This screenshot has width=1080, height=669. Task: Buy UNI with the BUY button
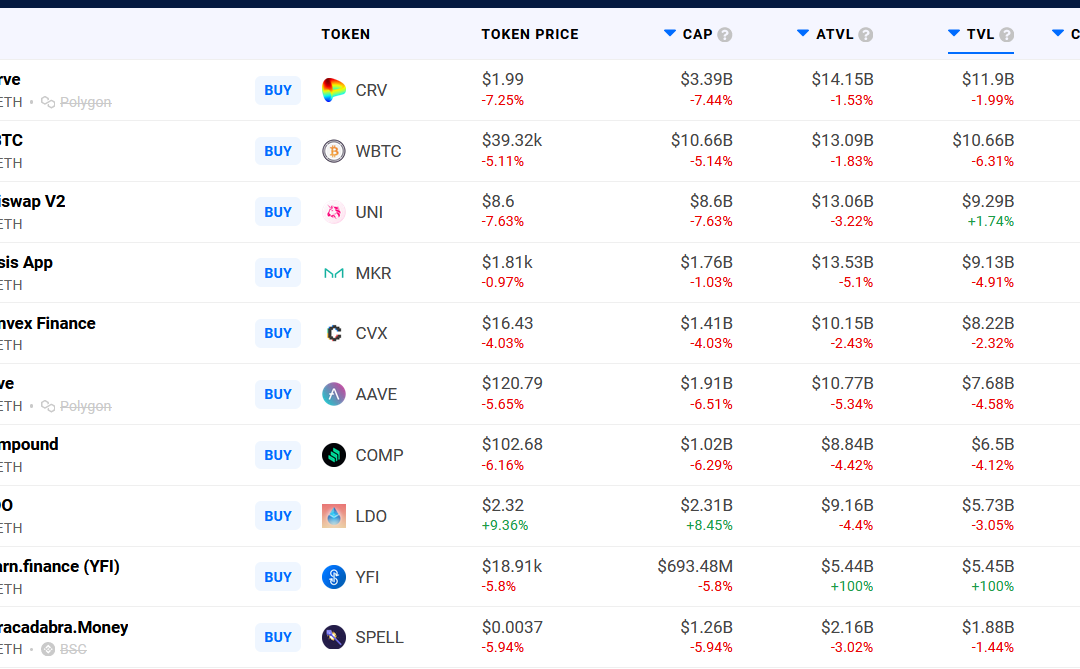(x=278, y=212)
